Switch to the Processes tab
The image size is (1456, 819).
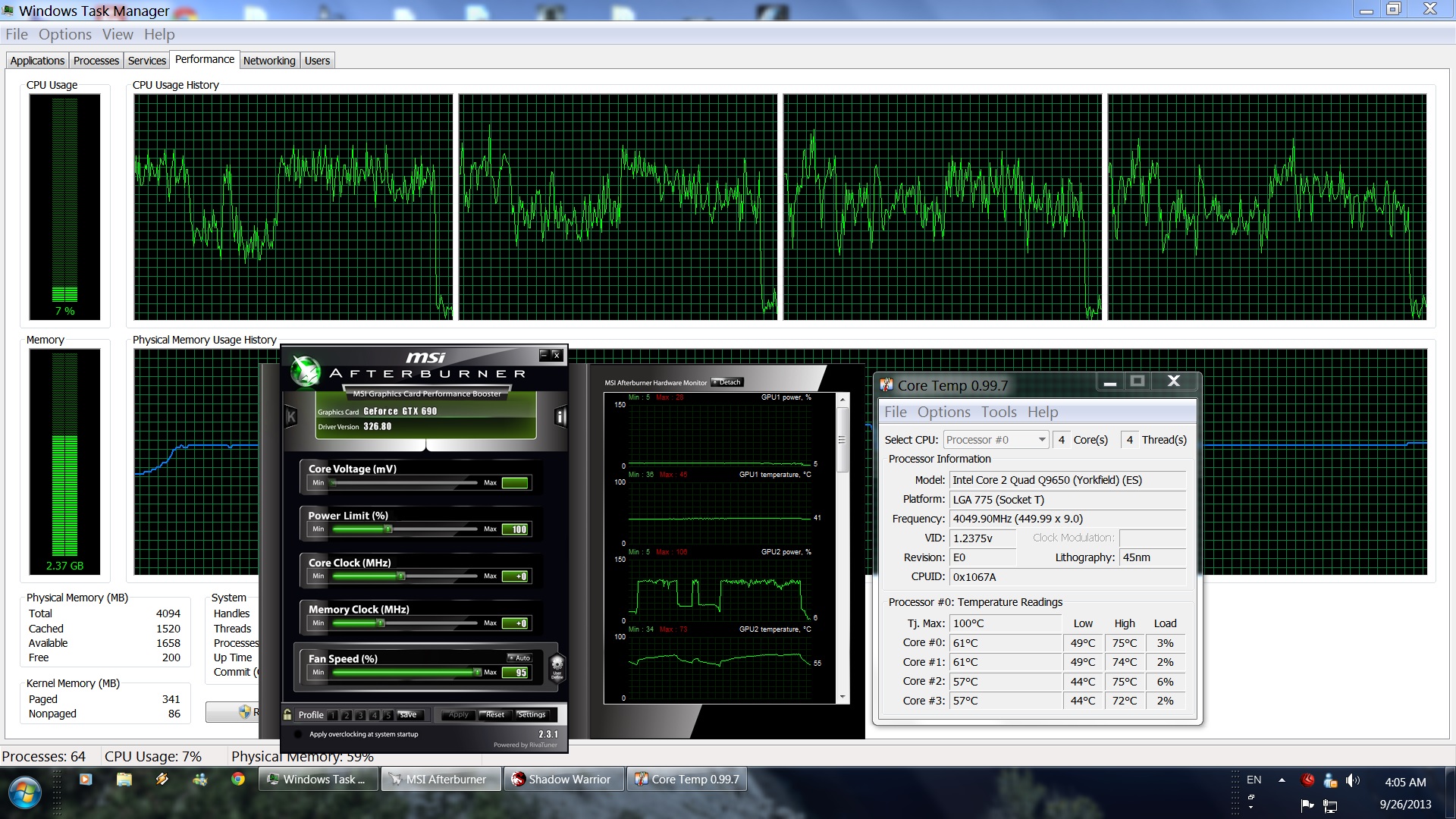click(x=96, y=61)
